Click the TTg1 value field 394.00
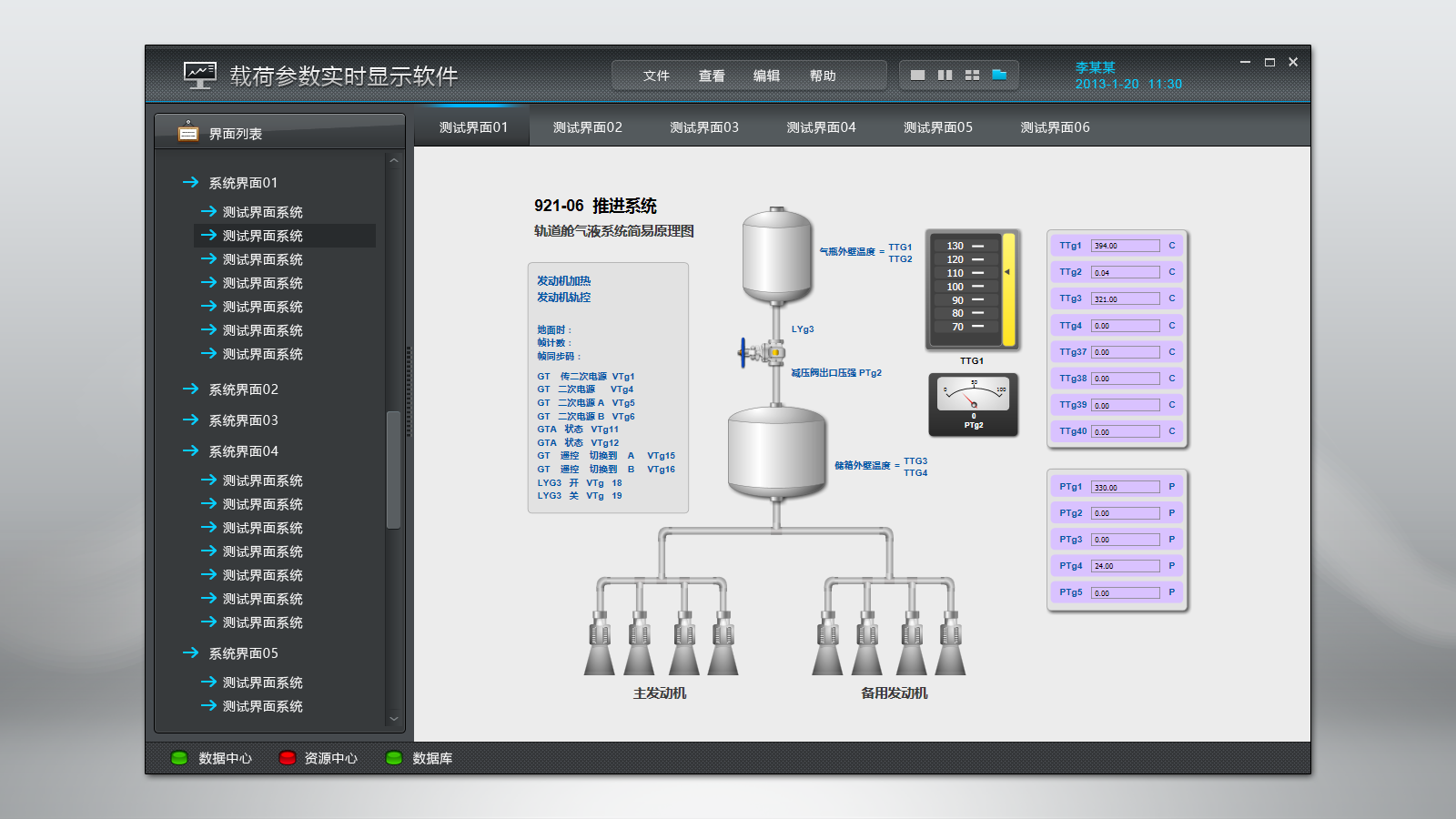 [x=1126, y=246]
